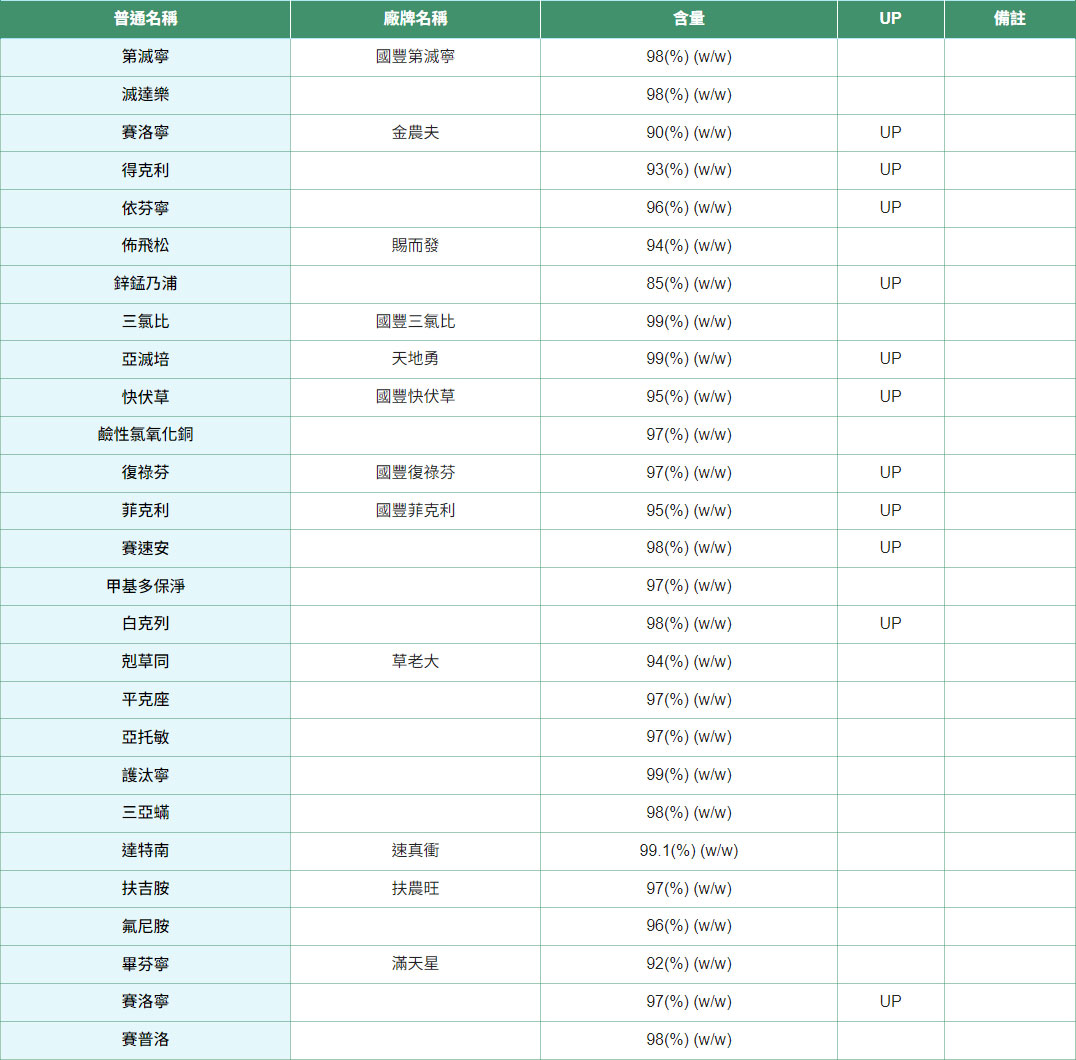The height and width of the screenshot is (1060, 1076).
Task: Click the 鹼性氯氧化銅 name cell
Action: pyautogui.click(x=145, y=435)
